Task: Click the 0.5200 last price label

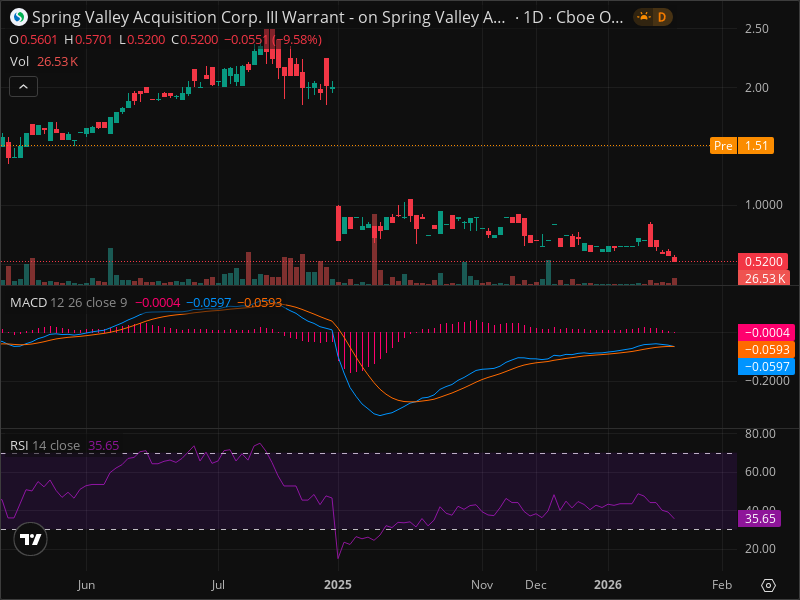Action: point(763,261)
